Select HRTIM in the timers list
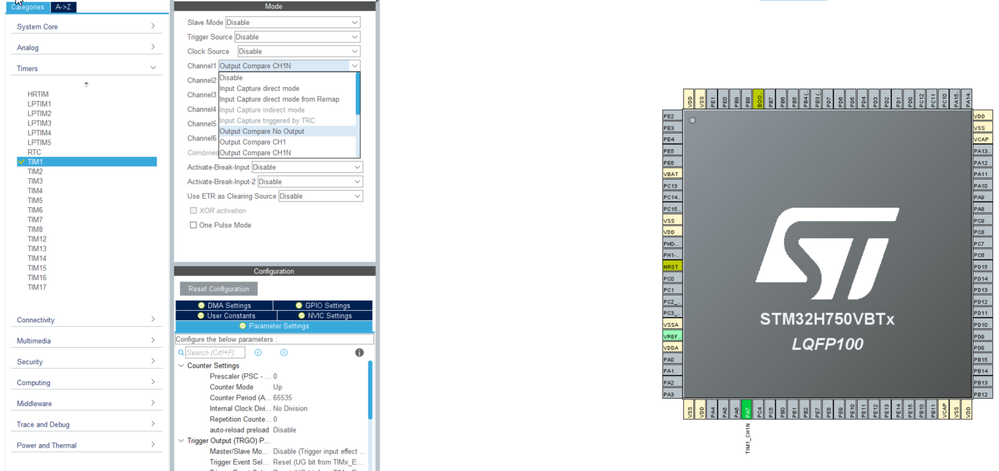Screen dimensions: 999x471 click(x=38, y=94)
